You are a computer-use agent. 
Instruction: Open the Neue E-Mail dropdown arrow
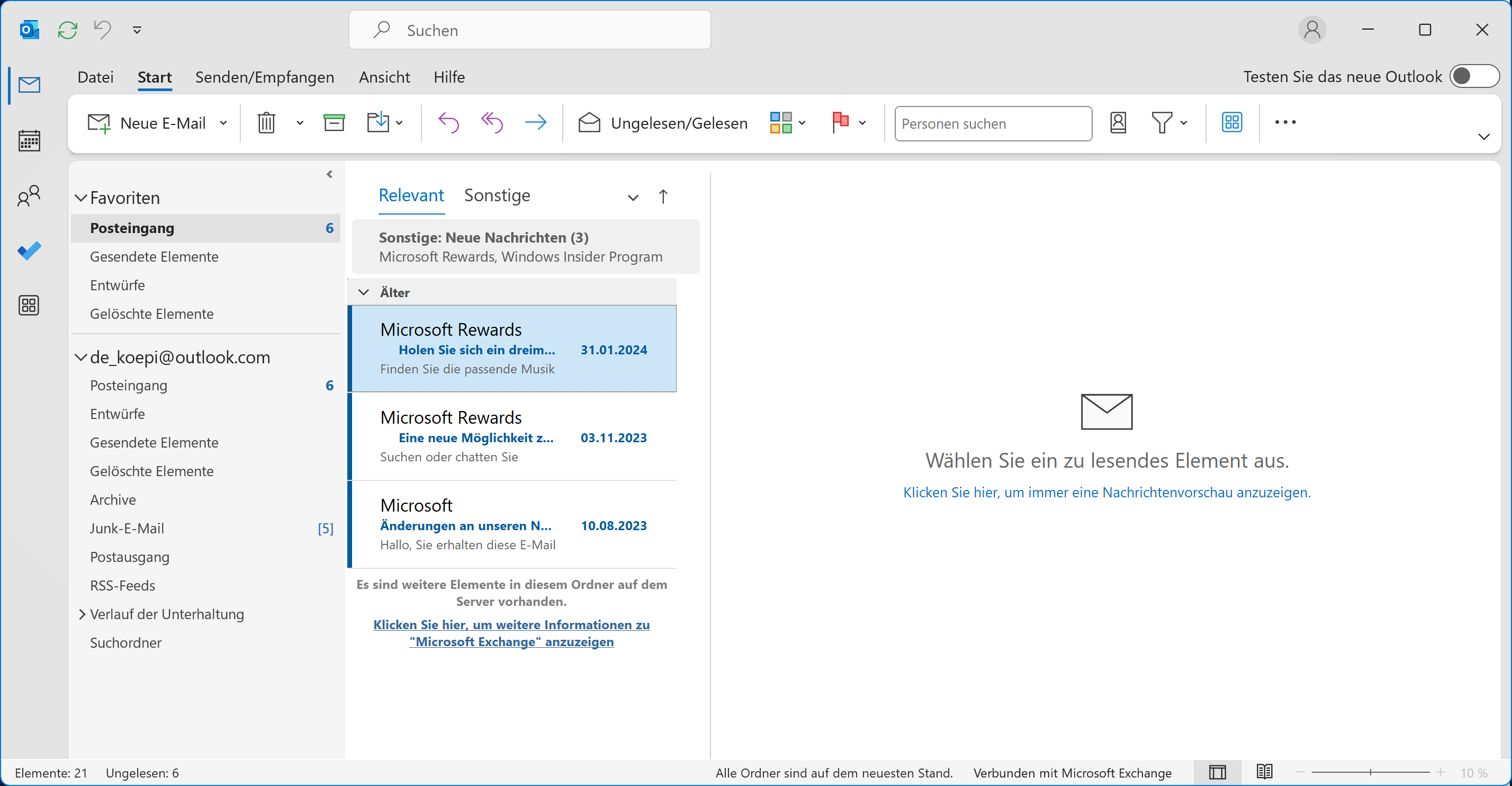tap(223, 123)
